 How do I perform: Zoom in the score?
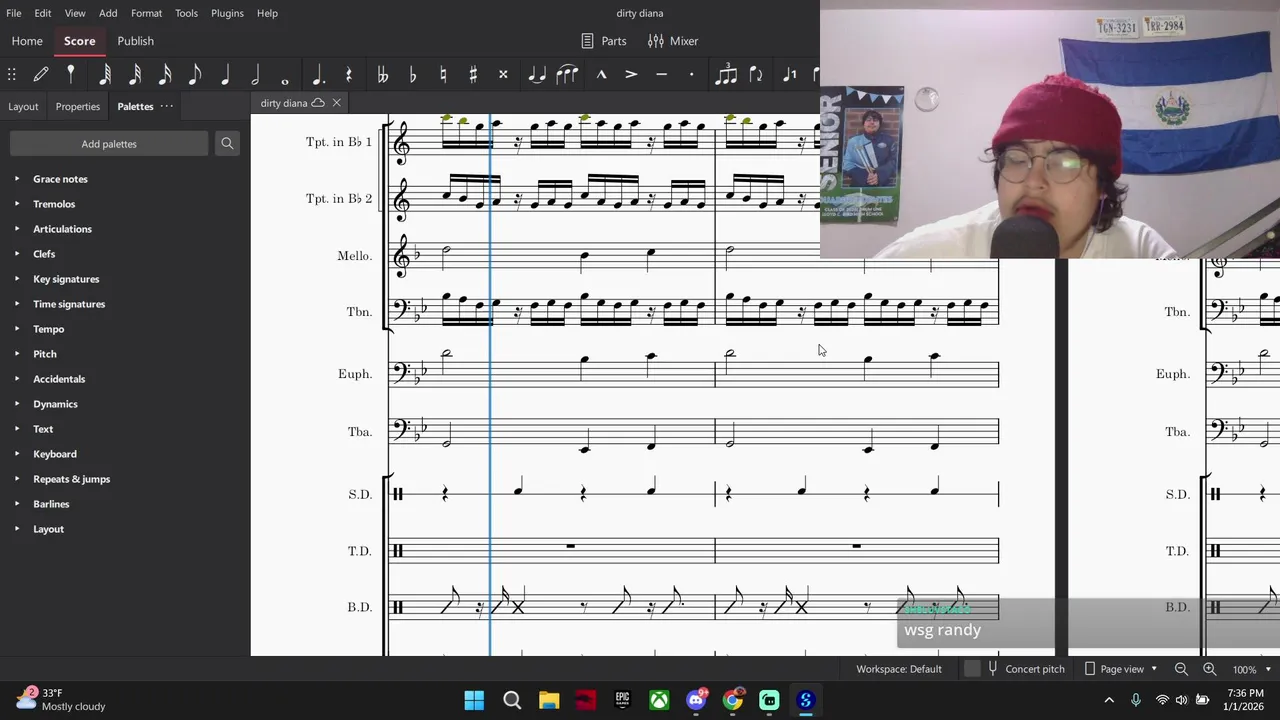click(x=1209, y=669)
